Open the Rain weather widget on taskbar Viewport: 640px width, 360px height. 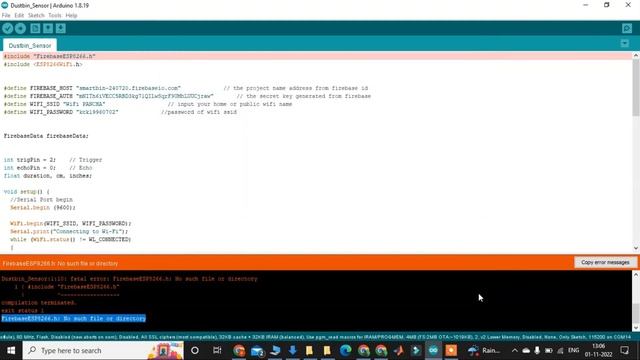[x=485, y=351]
